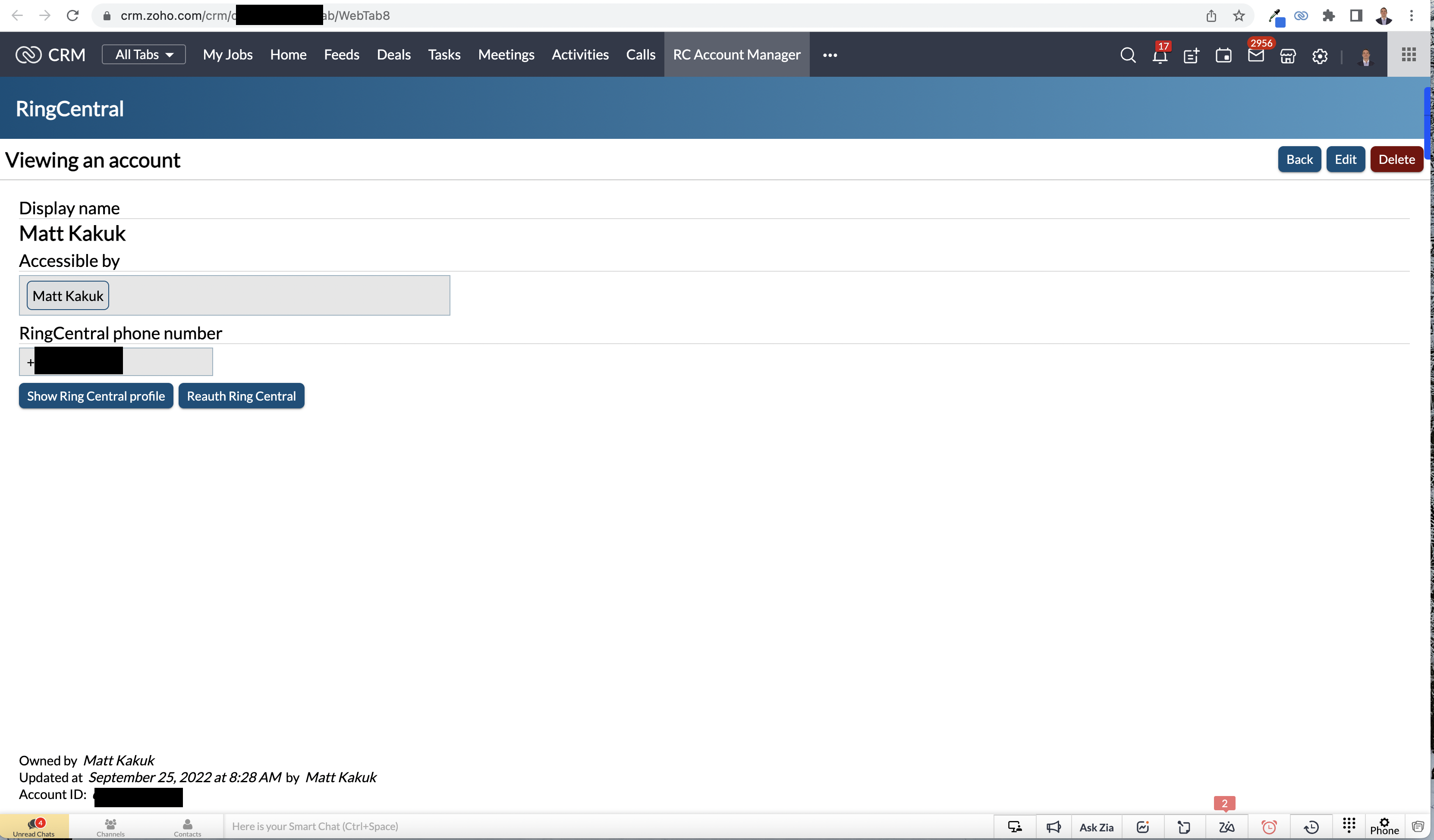Open Contacts in the bottom bar
Viewport: 1434px width, 840px height.
[x=187, y=827]
